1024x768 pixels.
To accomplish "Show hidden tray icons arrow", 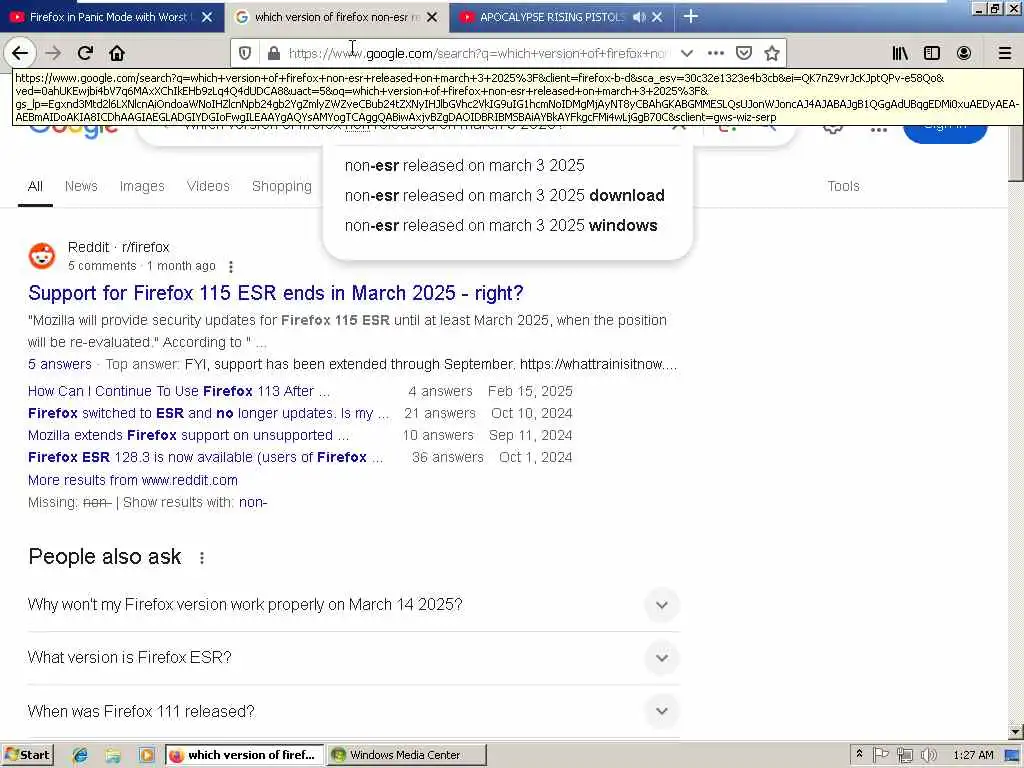I will click(x=859, y=754).
